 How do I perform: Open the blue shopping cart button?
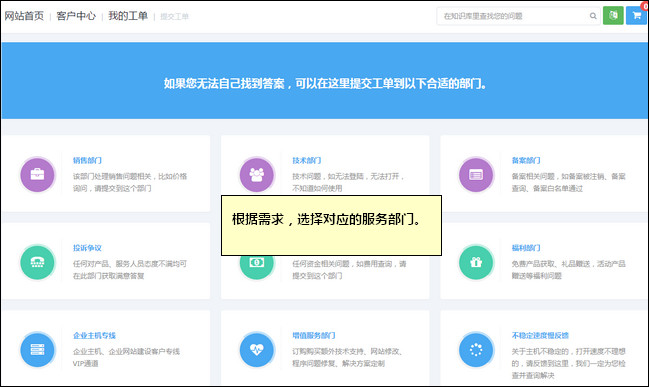coord(636,16)
